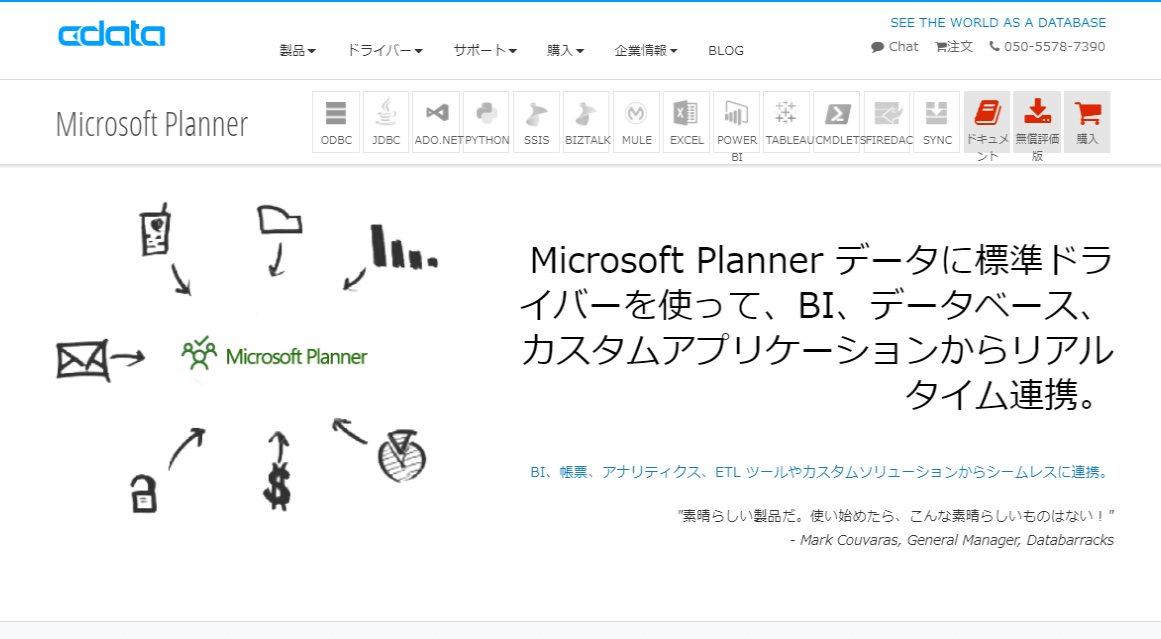Screen dimensions: 1161x639
Task: Click the Mark Couvaras testimonial attribution
Action: [x=951, y=540]
